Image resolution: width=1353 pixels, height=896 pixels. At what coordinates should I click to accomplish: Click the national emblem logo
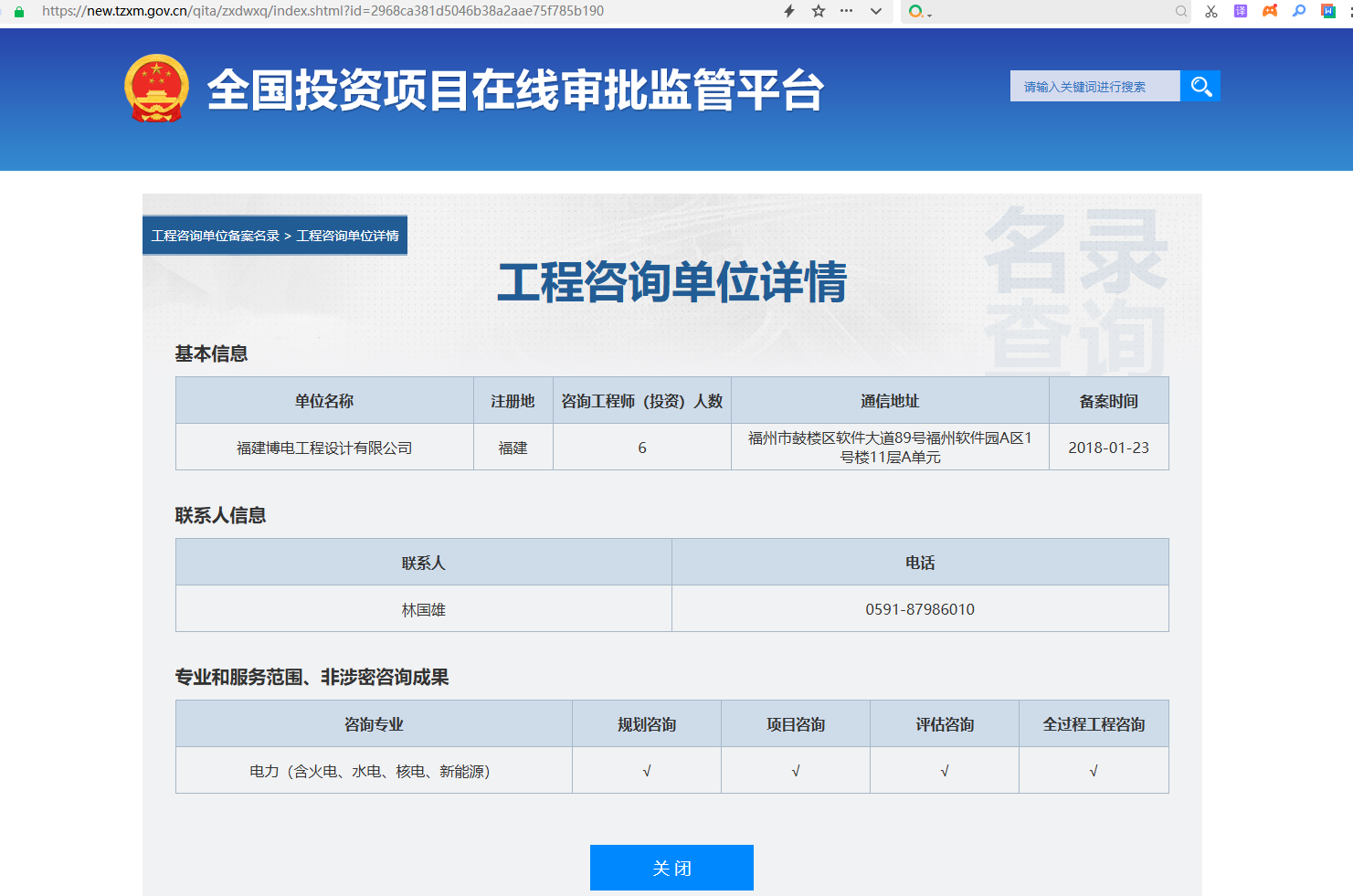pos(157,88)
